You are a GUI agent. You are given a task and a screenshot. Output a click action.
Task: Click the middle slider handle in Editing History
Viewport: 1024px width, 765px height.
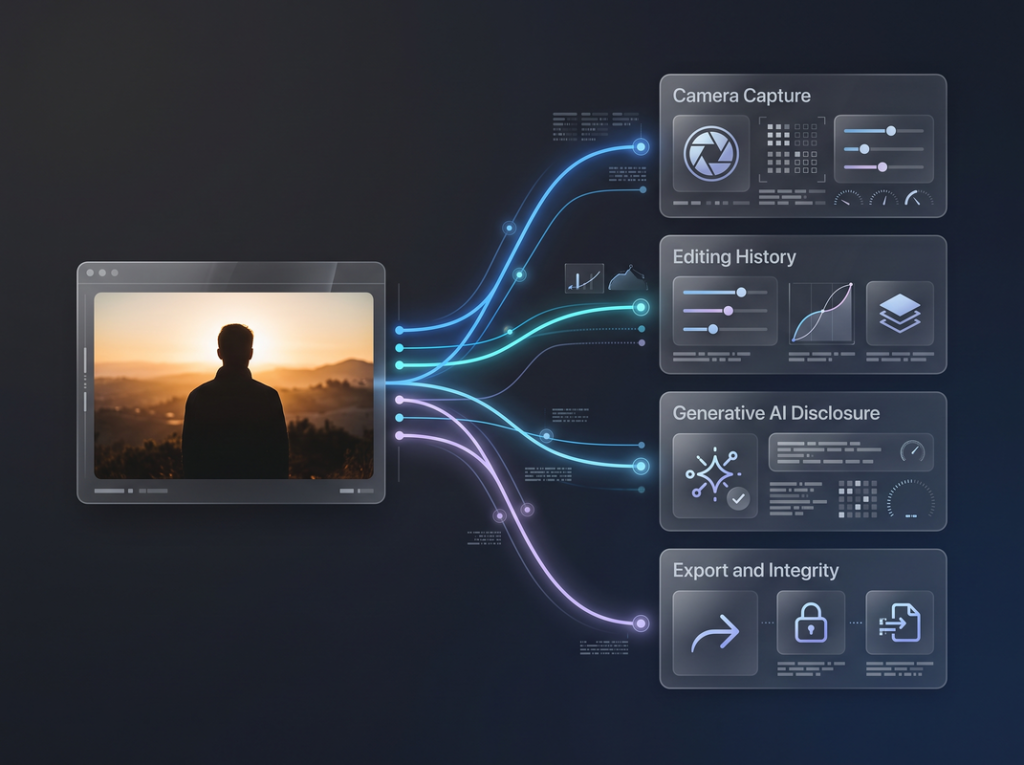click(728, 310)
